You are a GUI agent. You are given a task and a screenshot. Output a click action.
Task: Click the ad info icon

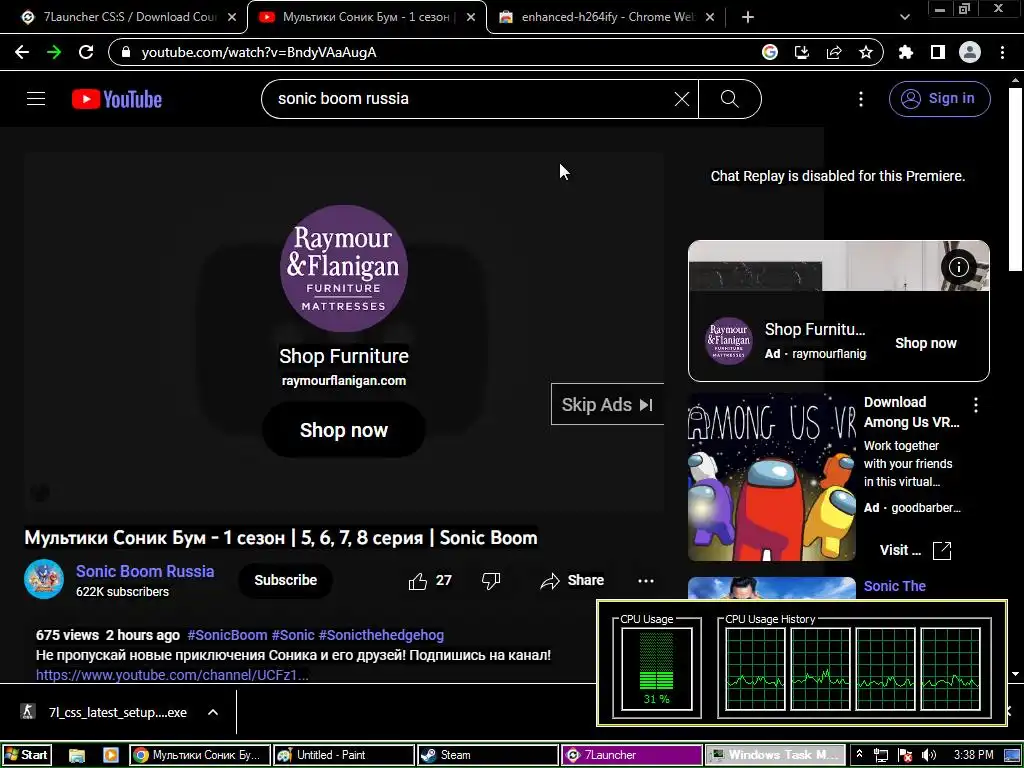click(x=959, y=266)
